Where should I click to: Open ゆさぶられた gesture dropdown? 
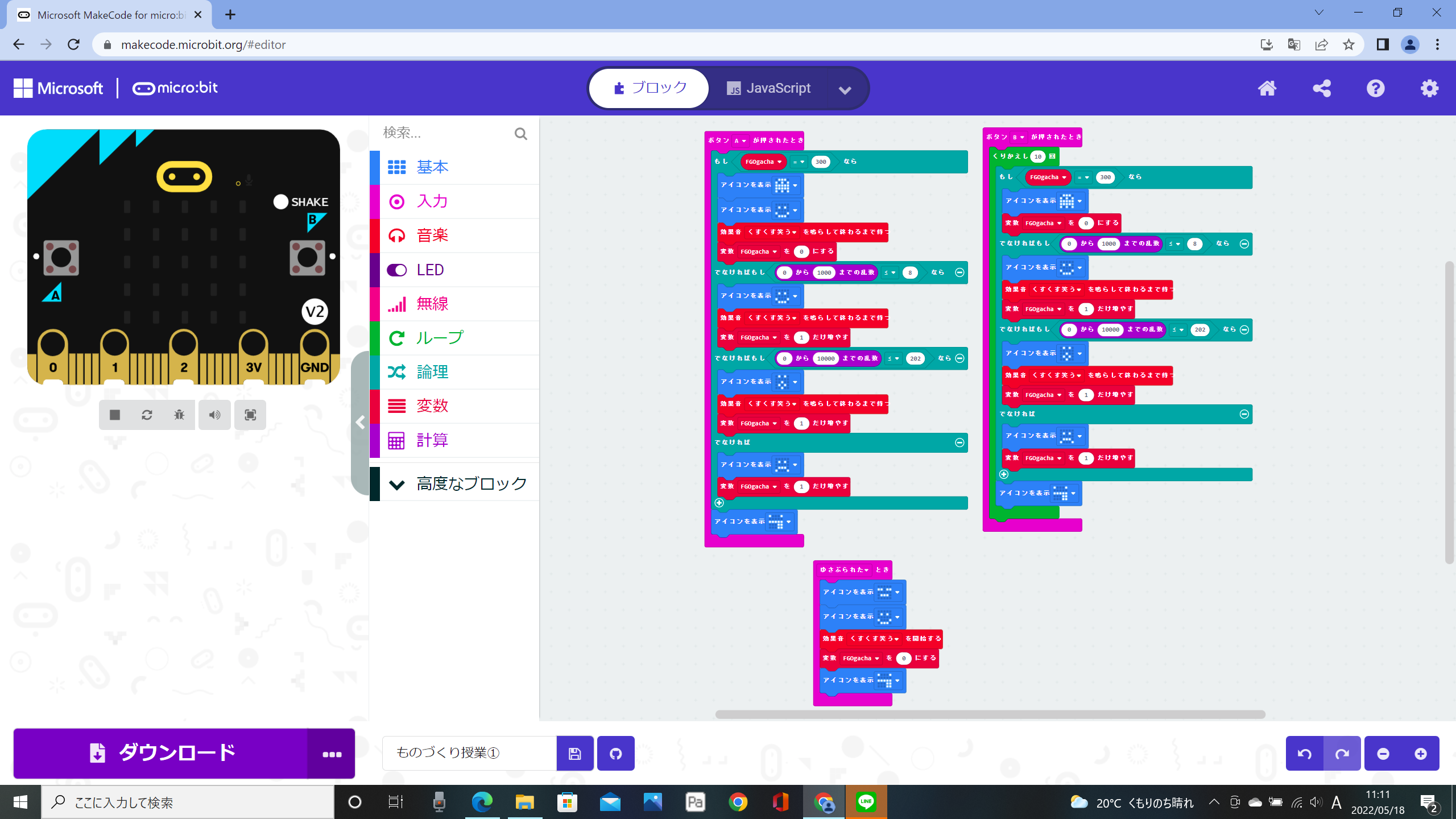click(845, 569)
